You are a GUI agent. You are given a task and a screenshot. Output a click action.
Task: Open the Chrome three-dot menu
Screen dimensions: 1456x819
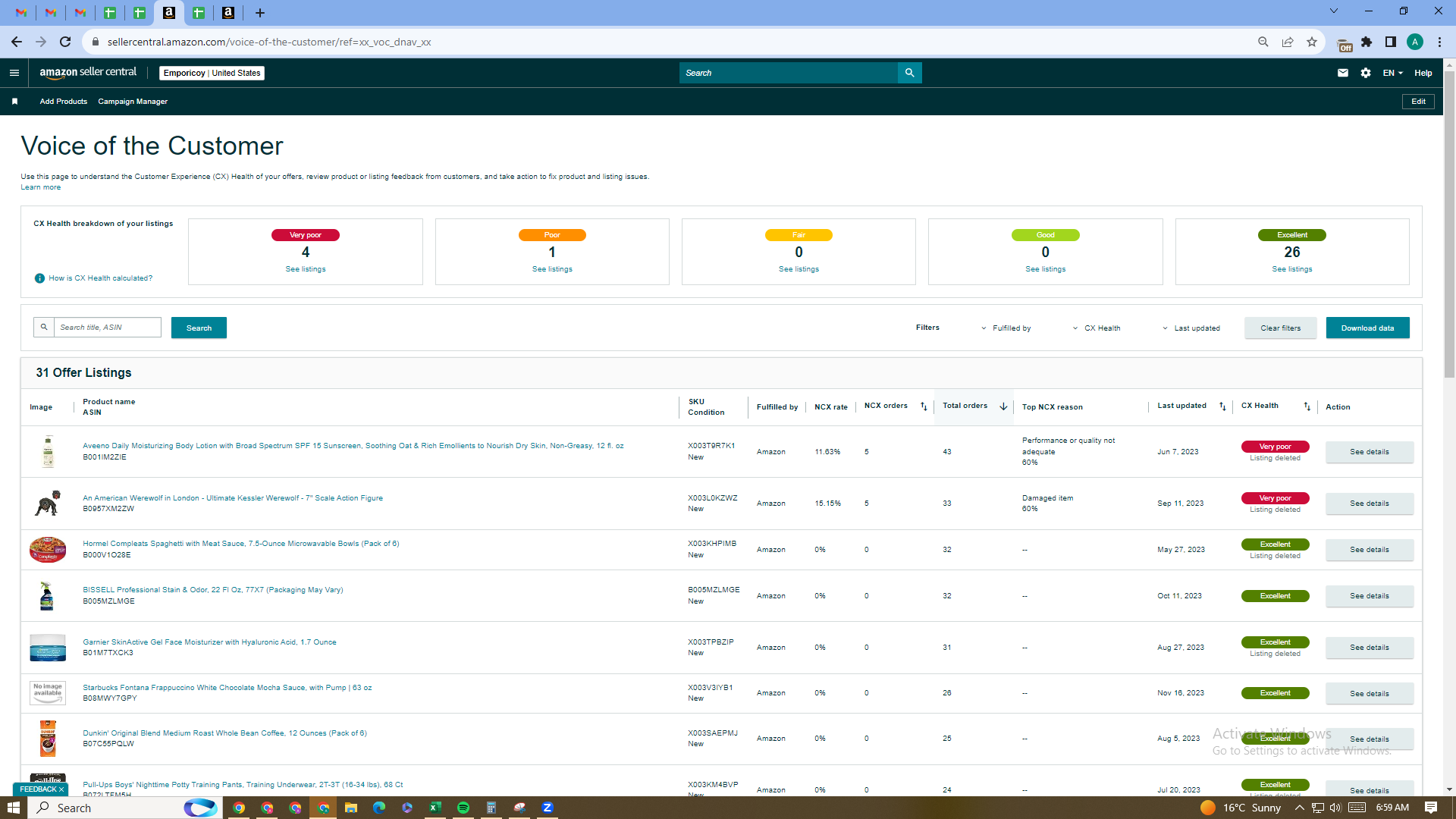pyautogui.click(x=1439, y=42)
